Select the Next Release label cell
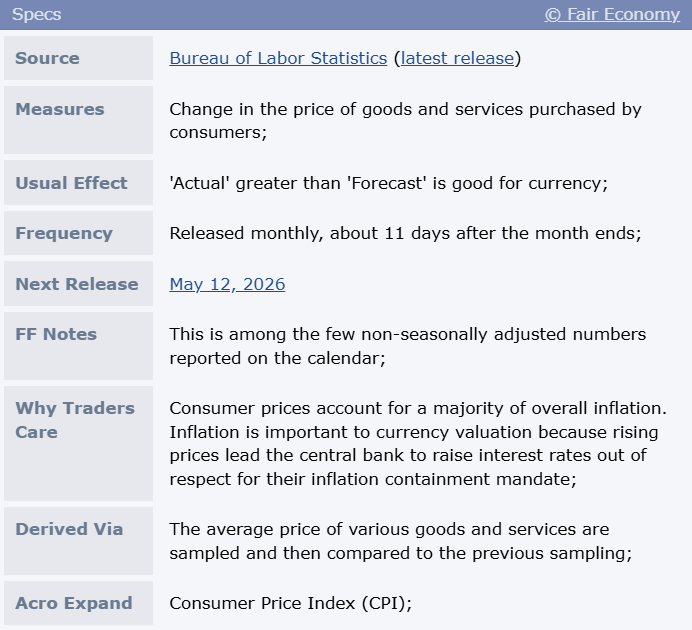 79,284
